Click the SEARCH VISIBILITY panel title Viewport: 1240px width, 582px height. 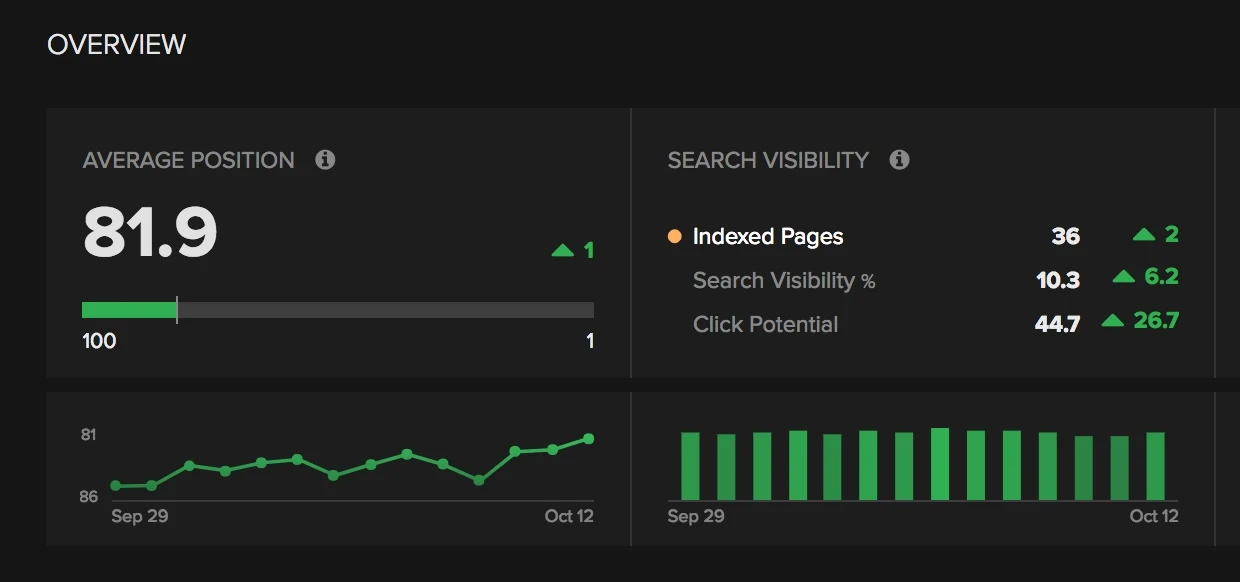coord(767,160)
